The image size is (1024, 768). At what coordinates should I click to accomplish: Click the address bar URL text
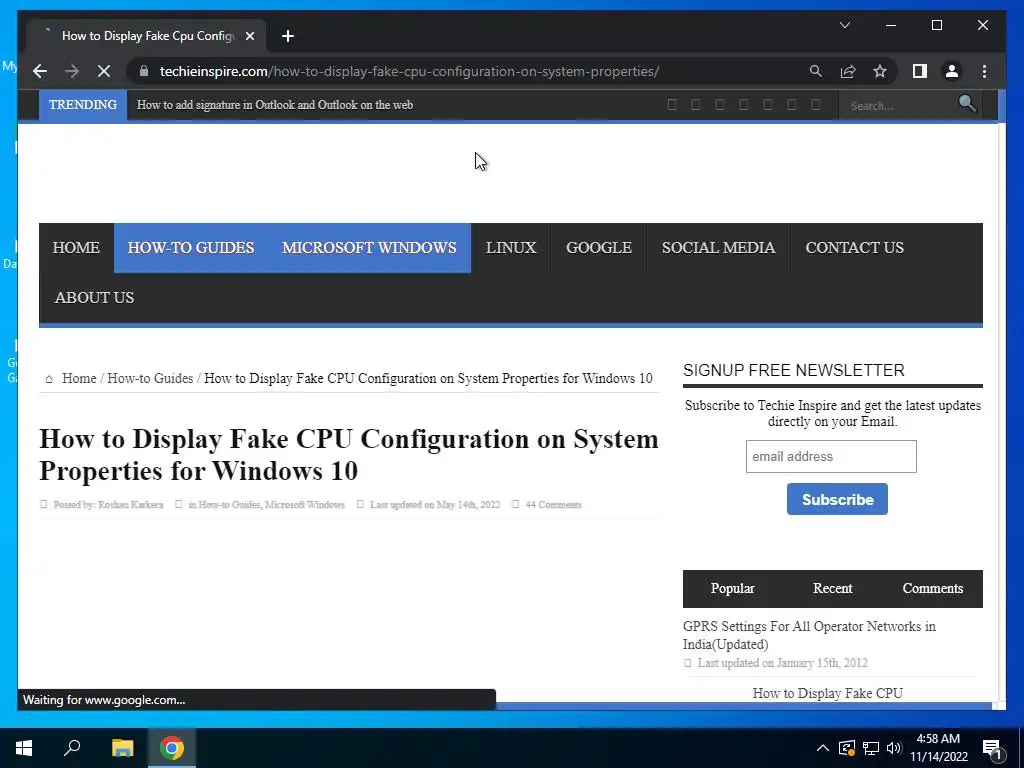point(409,71)
